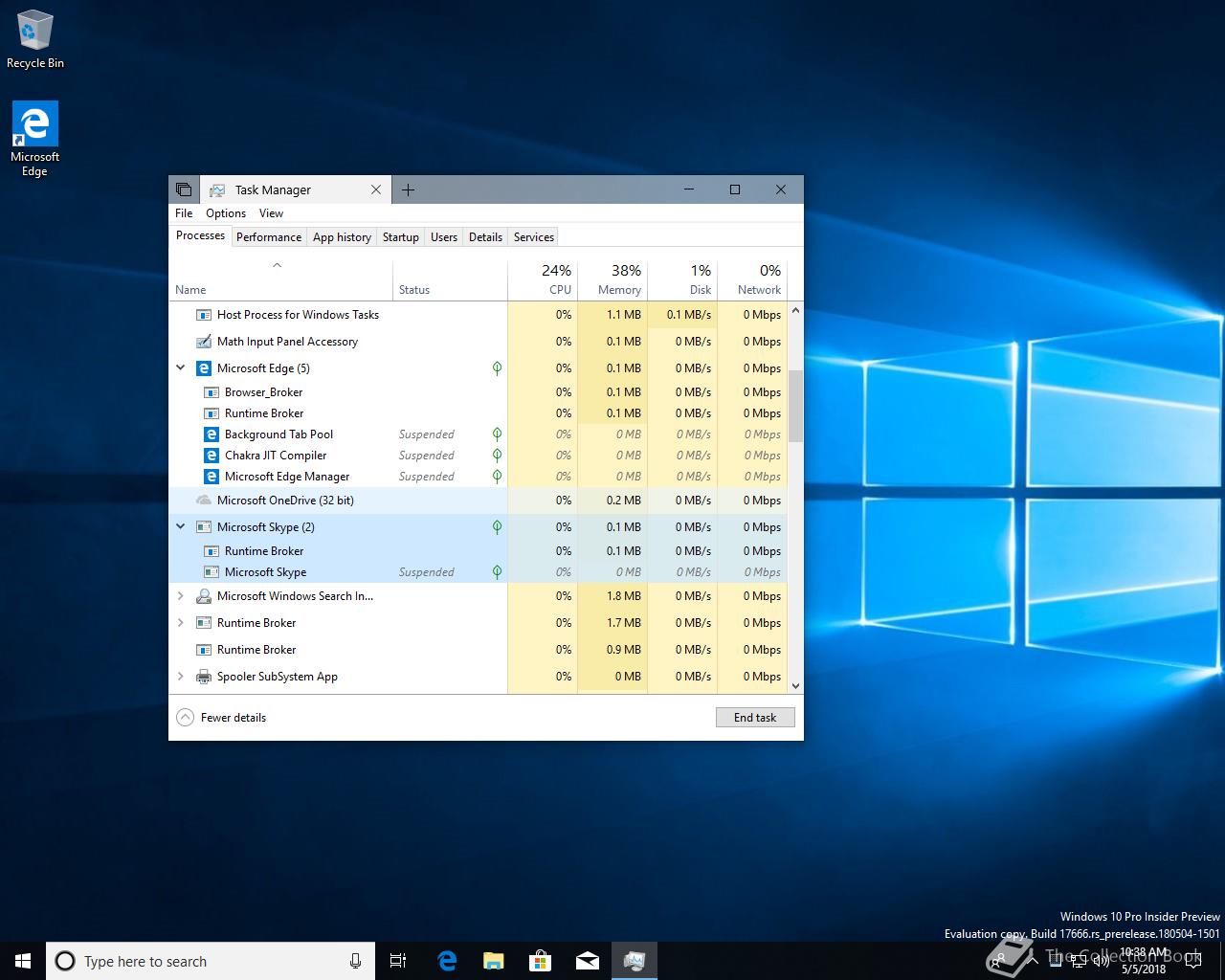Click the Microsoft Edge Manager icon
The image size is (1225, 980).
pyautogui.click(x=212, y=477)
